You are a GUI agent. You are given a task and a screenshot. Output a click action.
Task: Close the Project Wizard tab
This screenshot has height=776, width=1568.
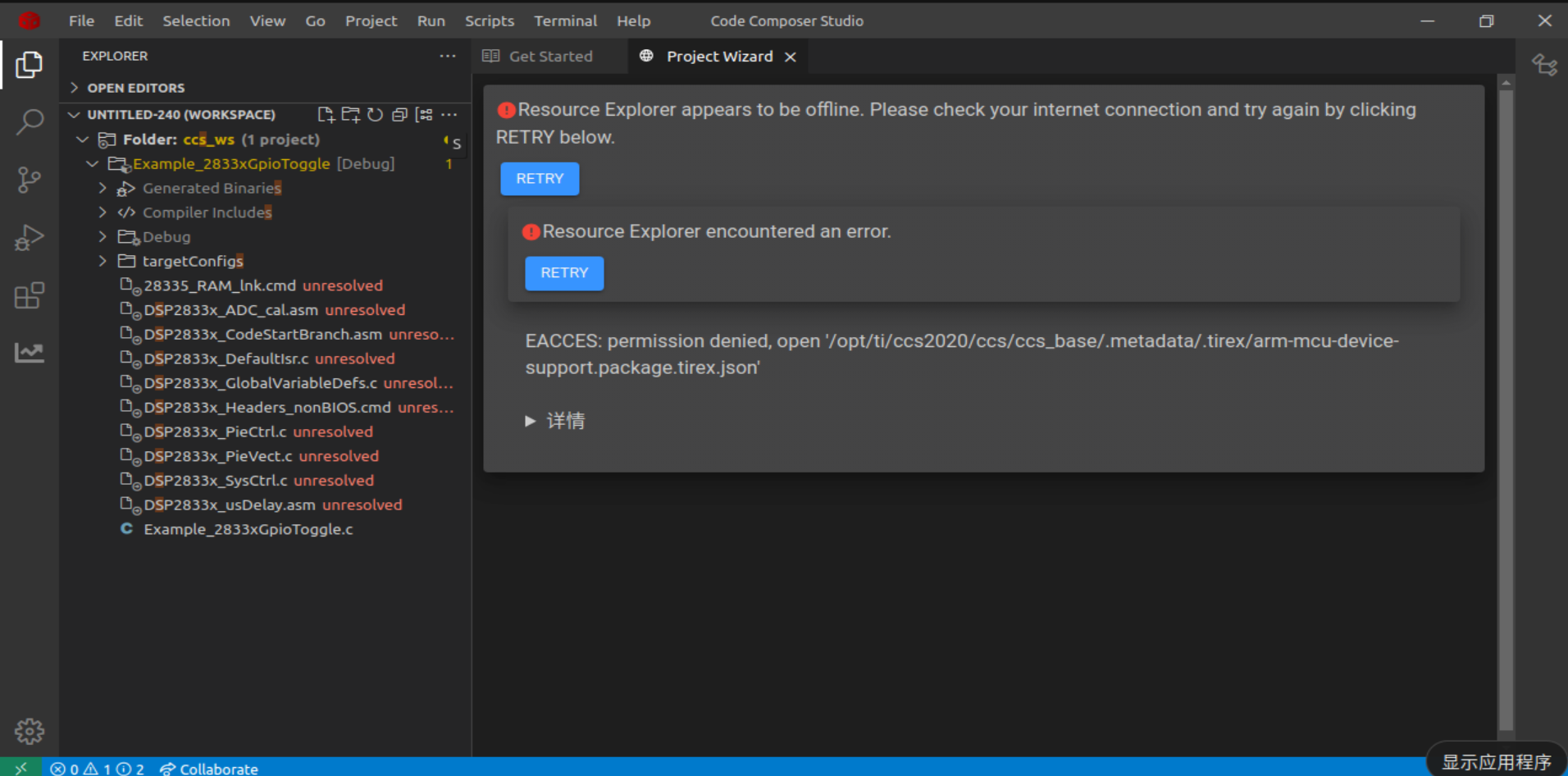click(x=791, y=57)
